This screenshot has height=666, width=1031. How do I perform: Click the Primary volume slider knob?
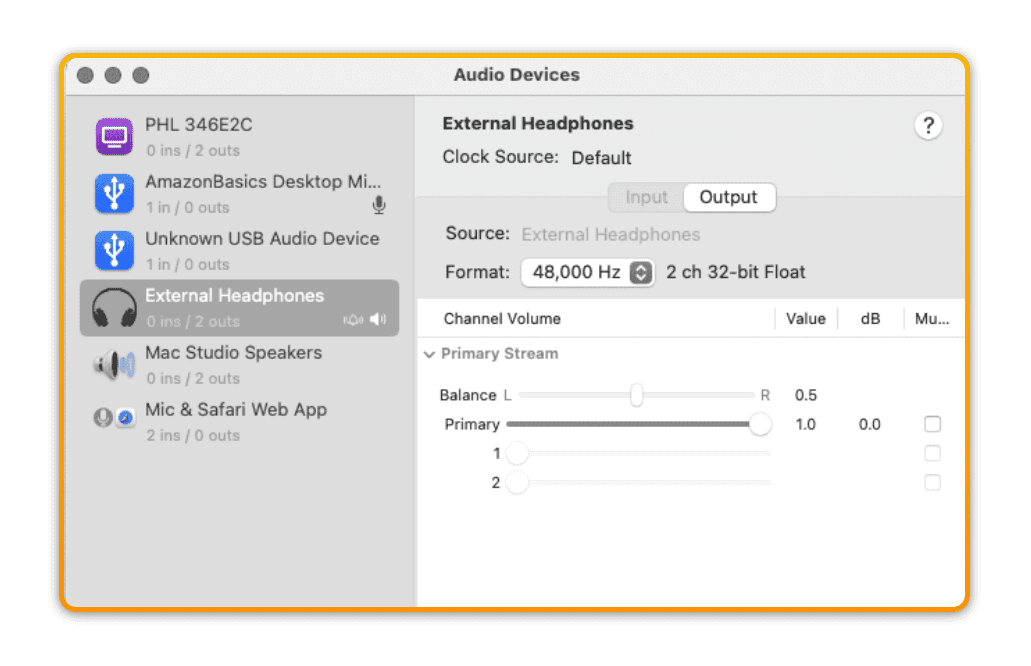(x=761, y=424)
